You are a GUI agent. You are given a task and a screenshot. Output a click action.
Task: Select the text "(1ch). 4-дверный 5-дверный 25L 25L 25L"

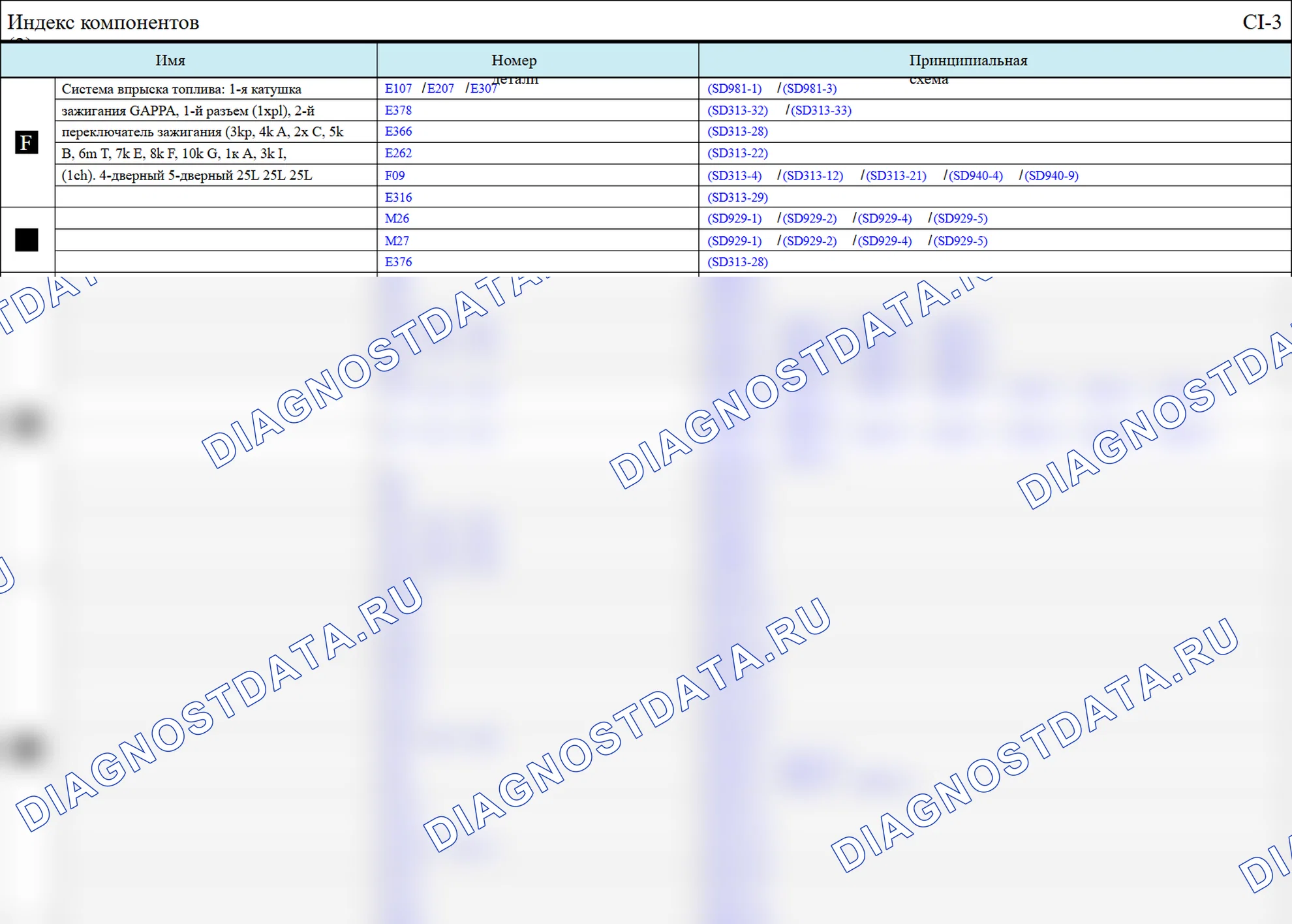(x=187, y=176)
